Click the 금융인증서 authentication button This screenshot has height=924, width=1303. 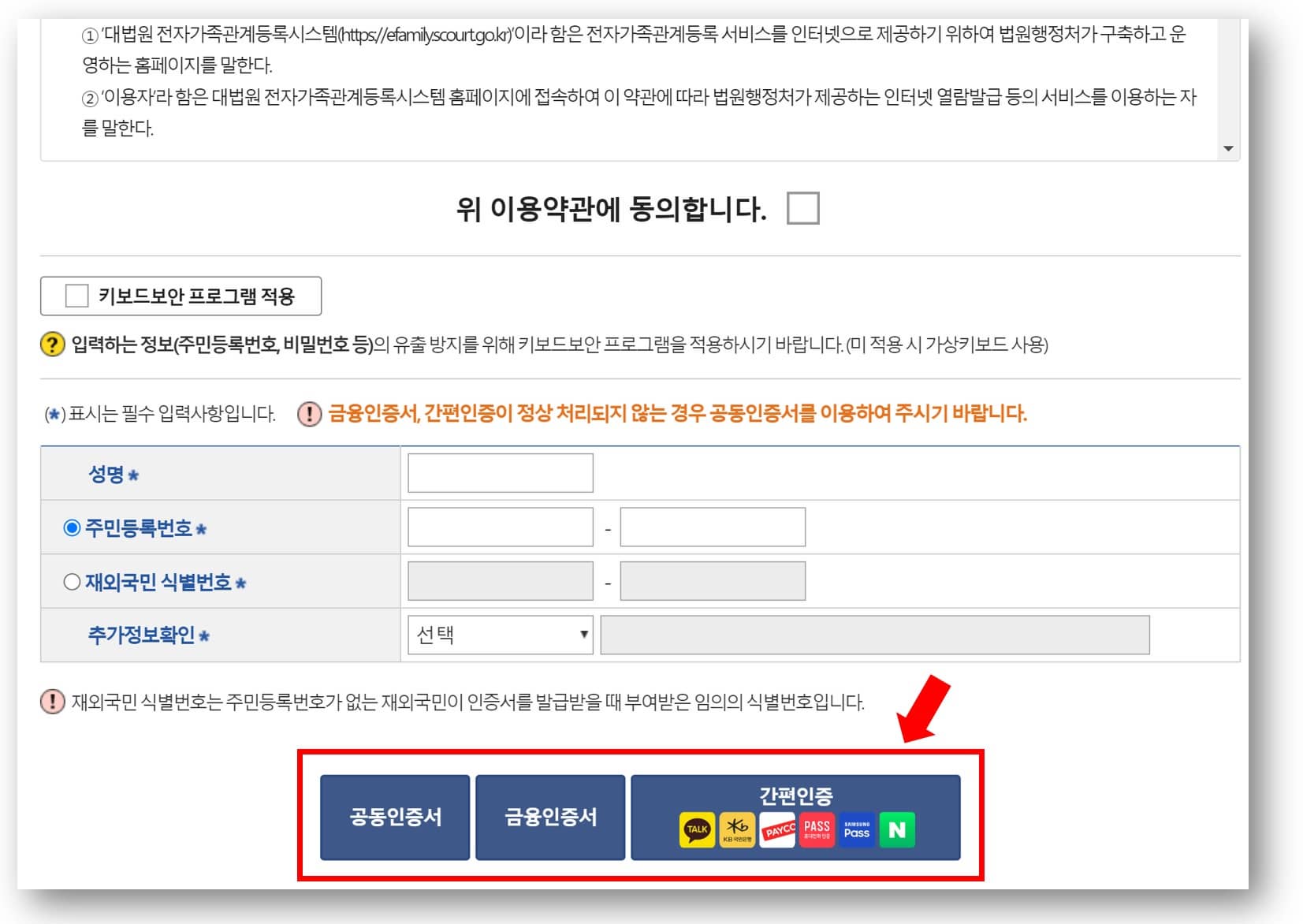[549, 816]
